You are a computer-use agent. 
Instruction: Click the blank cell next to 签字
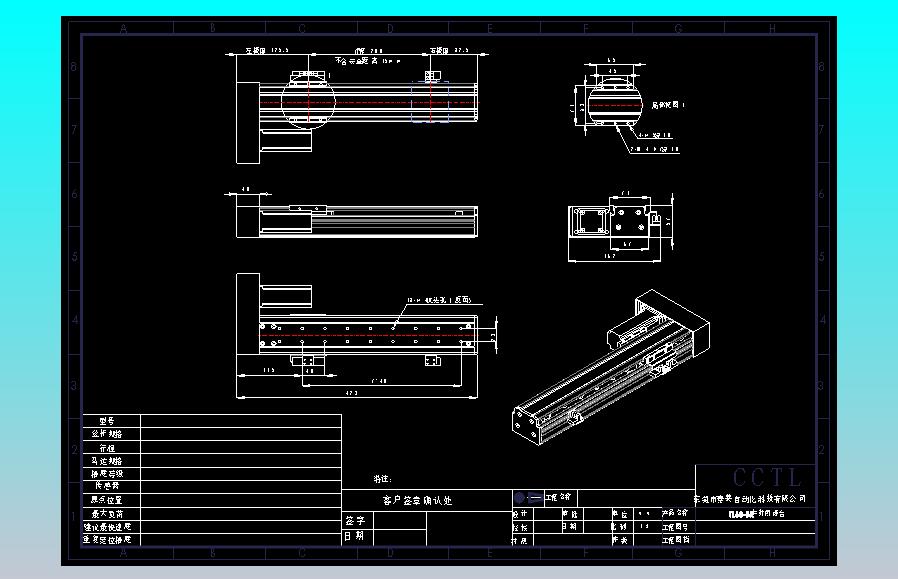(400, 521)
